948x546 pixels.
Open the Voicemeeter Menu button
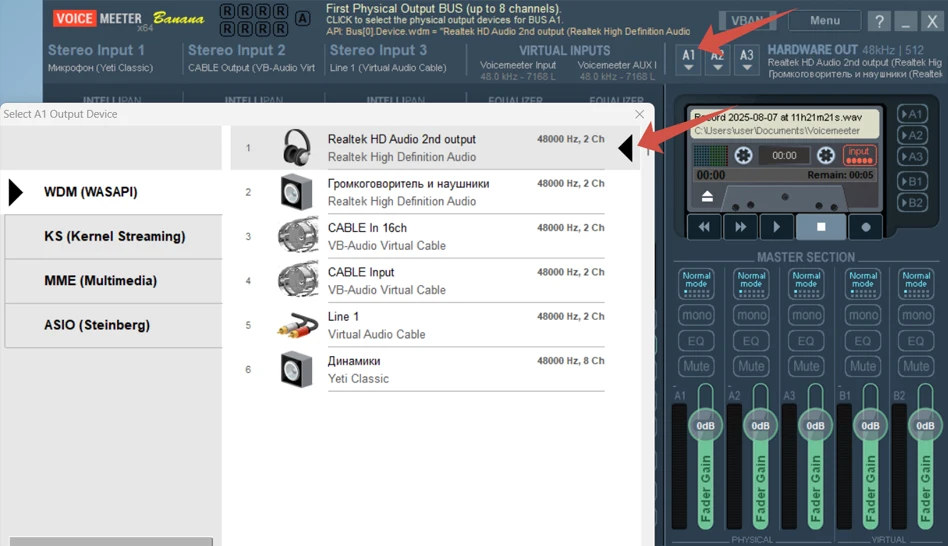(x=825, y=21)
